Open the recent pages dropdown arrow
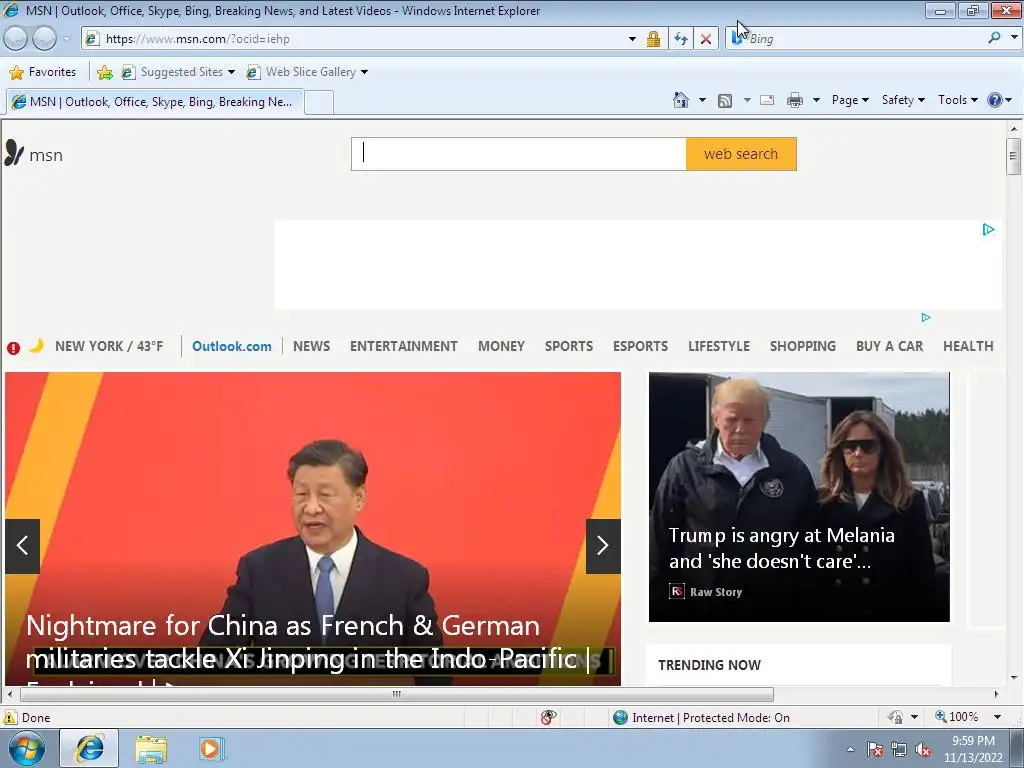1024x768 pixels. click(67, 39)
